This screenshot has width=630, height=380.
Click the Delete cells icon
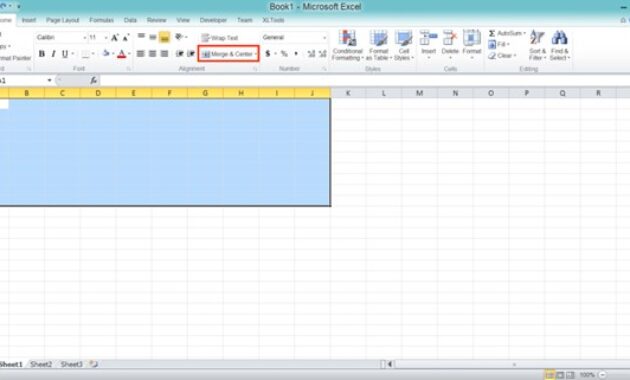click(450, 39)
